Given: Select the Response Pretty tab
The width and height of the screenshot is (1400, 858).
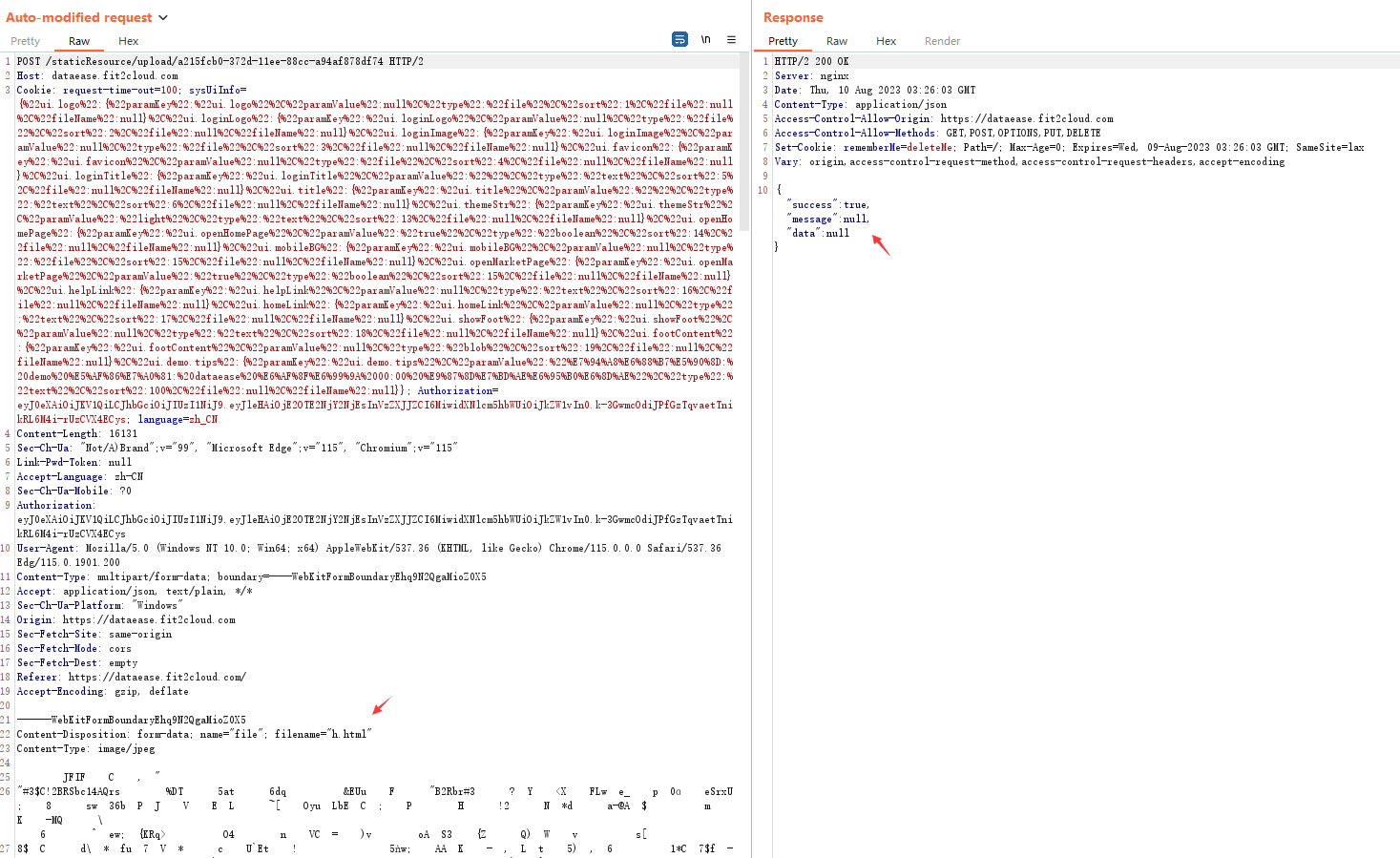Looking at the screenshot, I should [x=784, y=41].
